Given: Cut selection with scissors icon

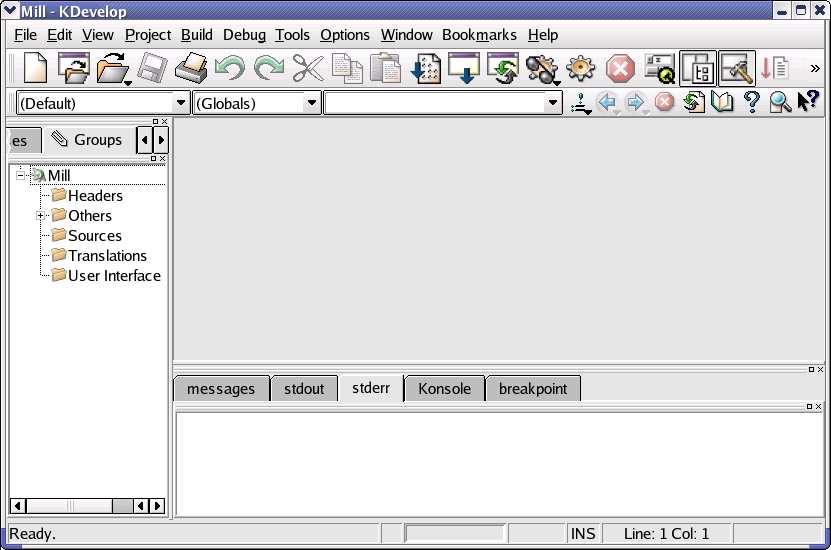Looking at the screenshot, I should coord(308,68).
